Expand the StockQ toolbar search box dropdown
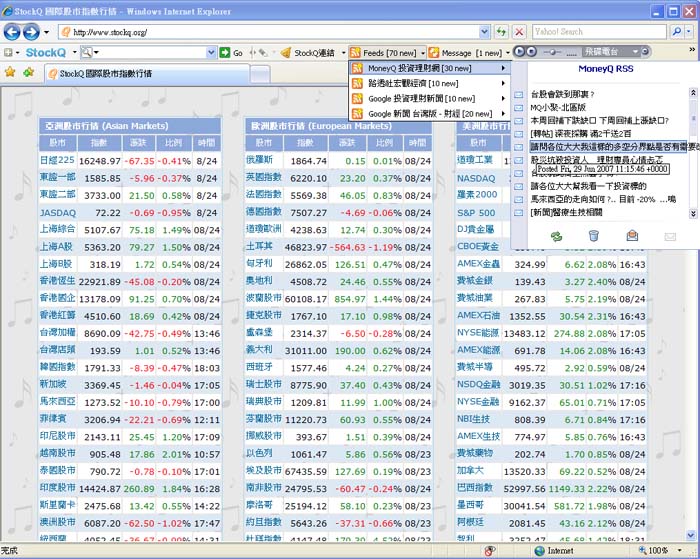 [211, 53]
